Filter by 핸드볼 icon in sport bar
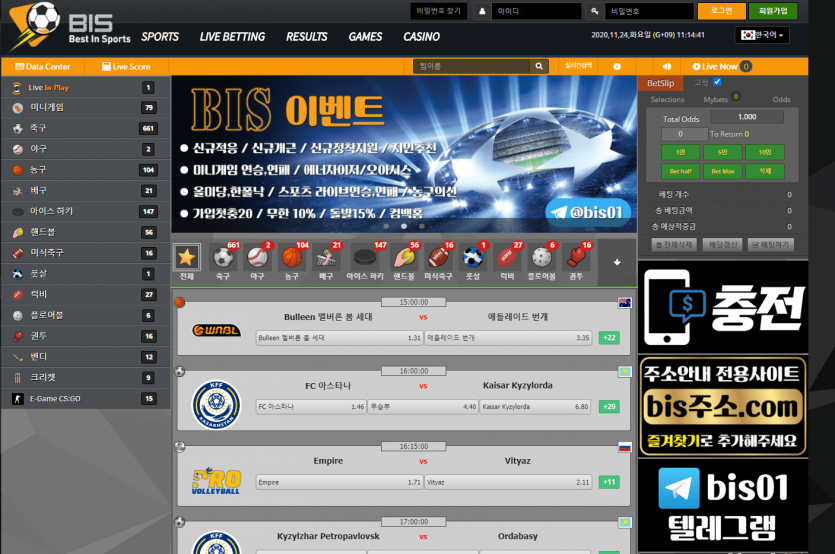The image size is (835, 554). pyautogui.click(x=404, y=258)
